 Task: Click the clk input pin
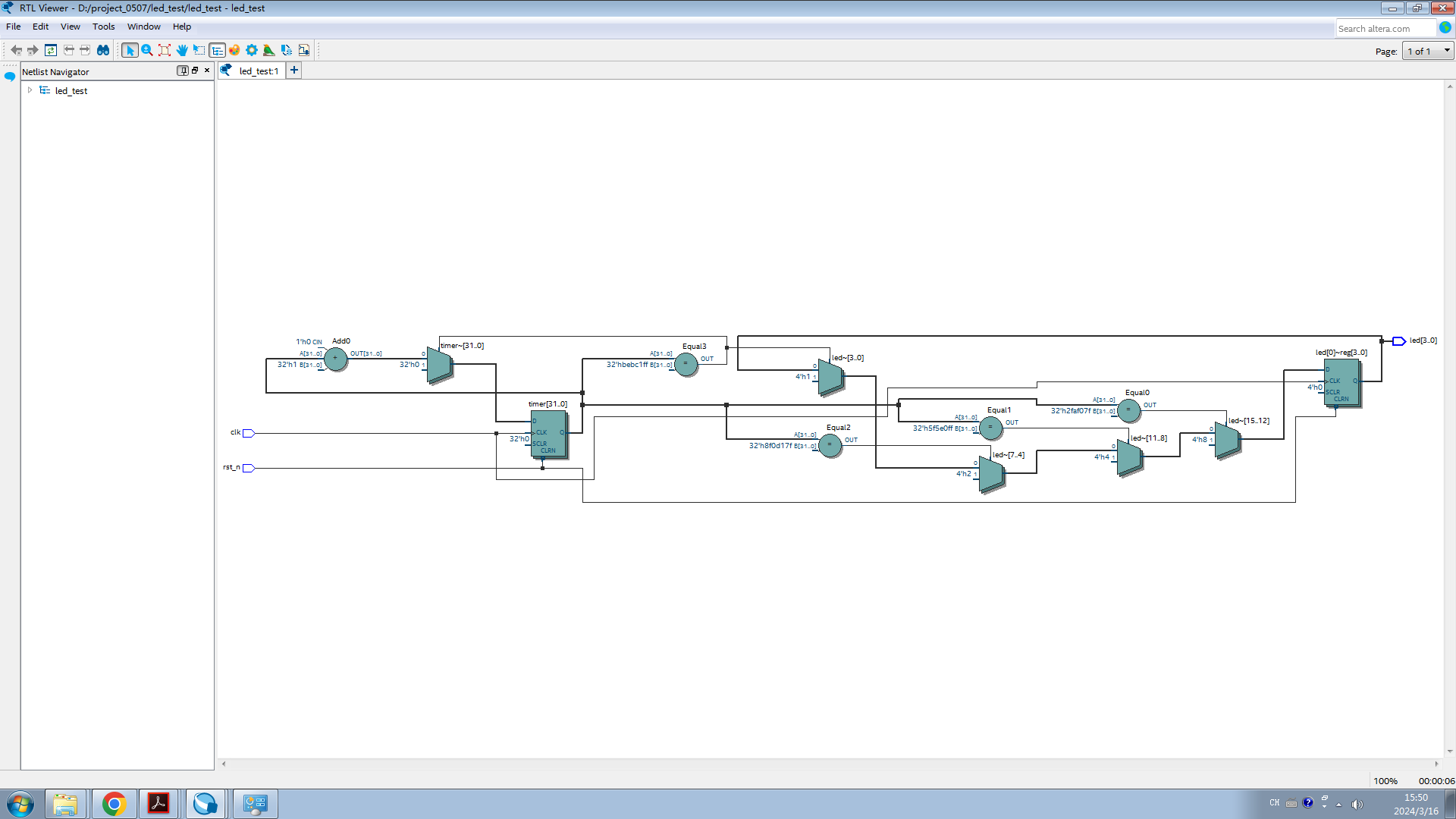248,434
